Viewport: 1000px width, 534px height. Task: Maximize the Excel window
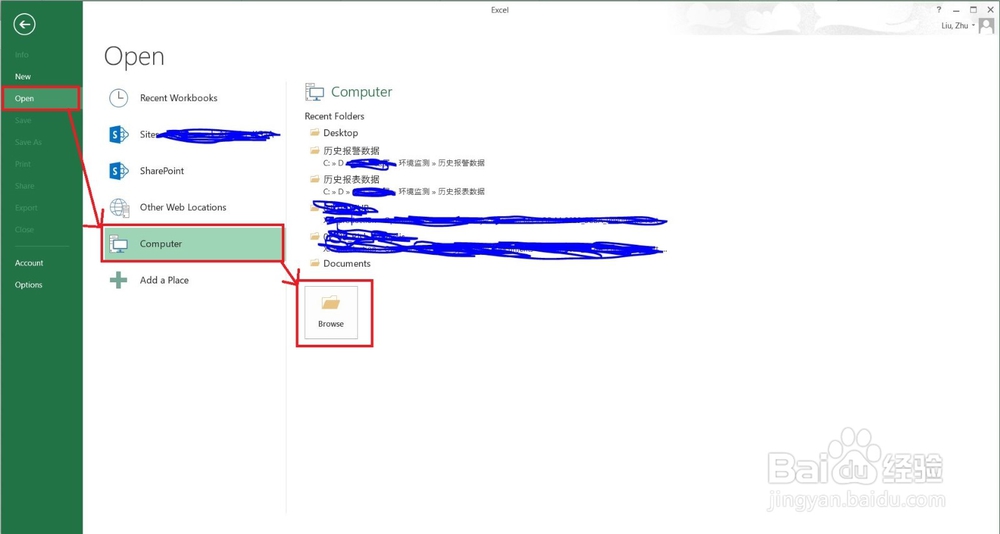point(973,10)
